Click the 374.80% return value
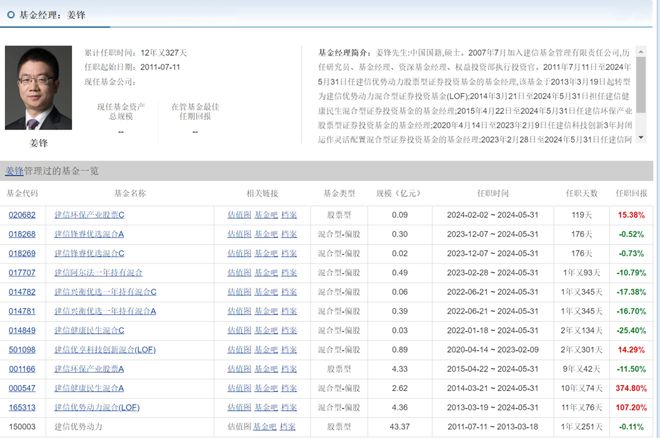The image size is (660, 438). point(631,388)
